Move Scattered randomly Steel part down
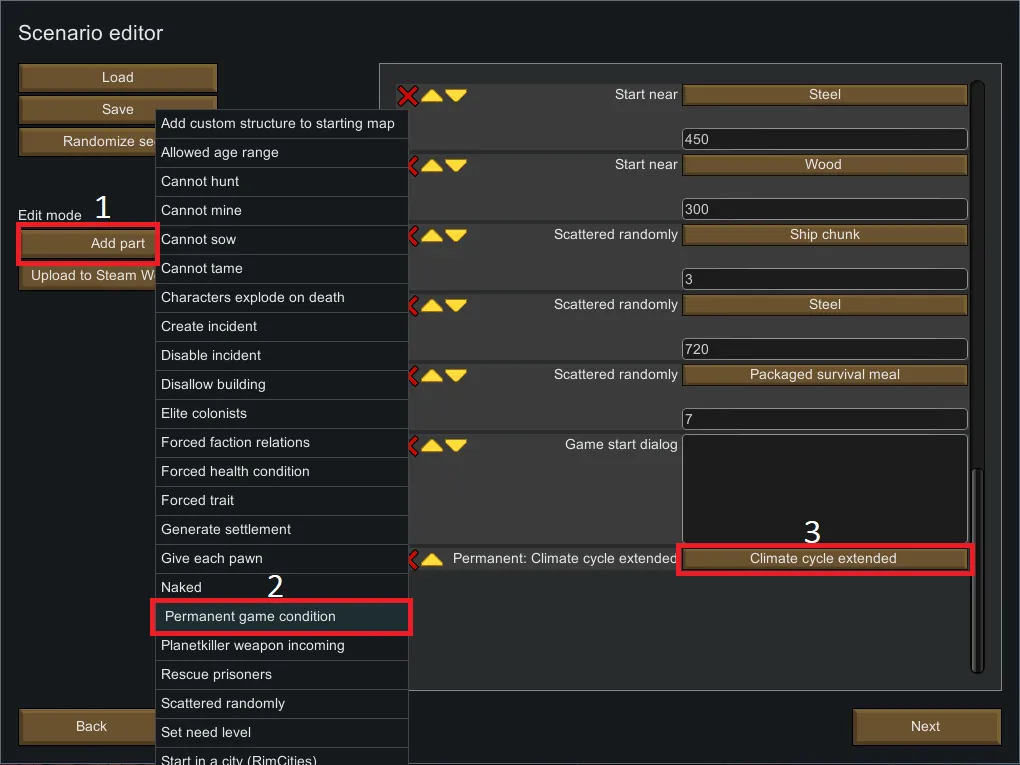 click(x=456, y=305)
